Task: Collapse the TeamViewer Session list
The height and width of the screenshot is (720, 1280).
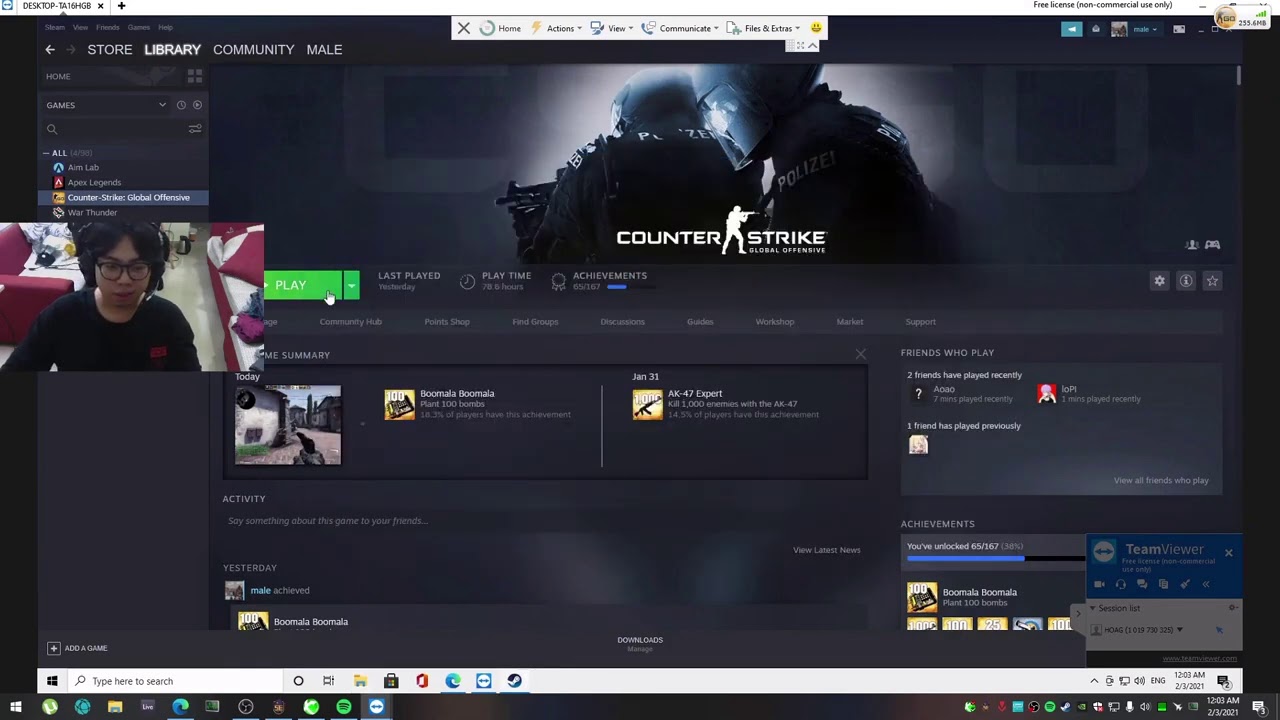Action: click(x=1093, y=608)
